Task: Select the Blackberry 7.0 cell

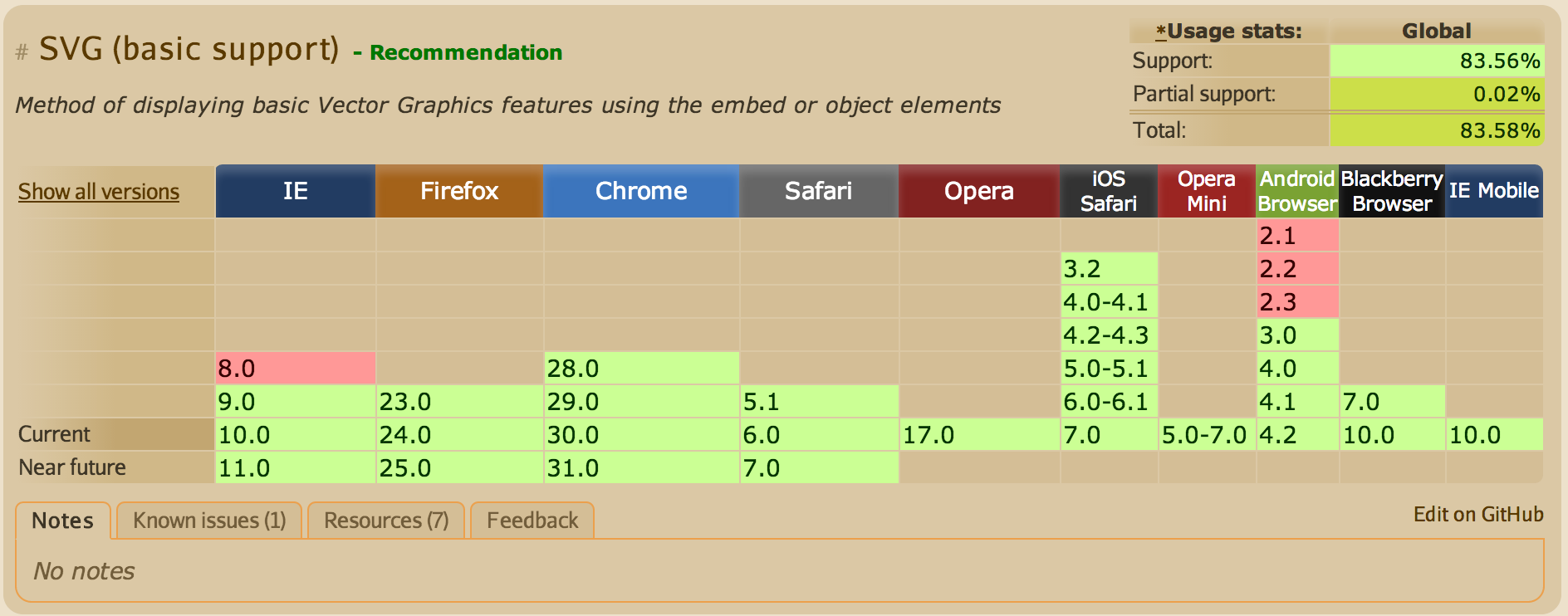Action: click(x=1392, y=401)
